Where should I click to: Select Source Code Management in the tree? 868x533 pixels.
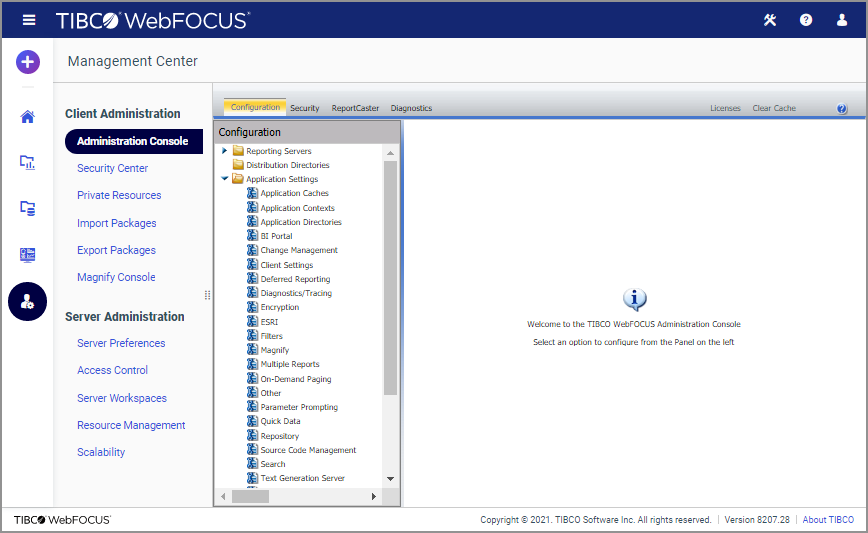tap(308, 450)
